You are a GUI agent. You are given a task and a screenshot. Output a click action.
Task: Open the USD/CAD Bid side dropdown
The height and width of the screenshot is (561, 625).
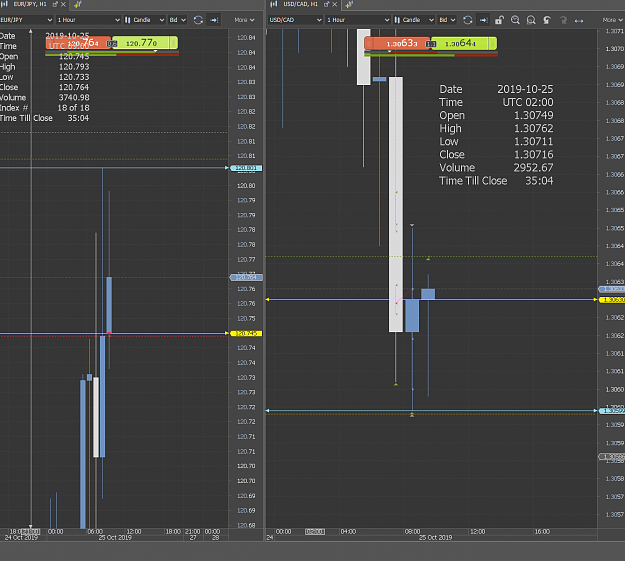[x=447, y=20]
